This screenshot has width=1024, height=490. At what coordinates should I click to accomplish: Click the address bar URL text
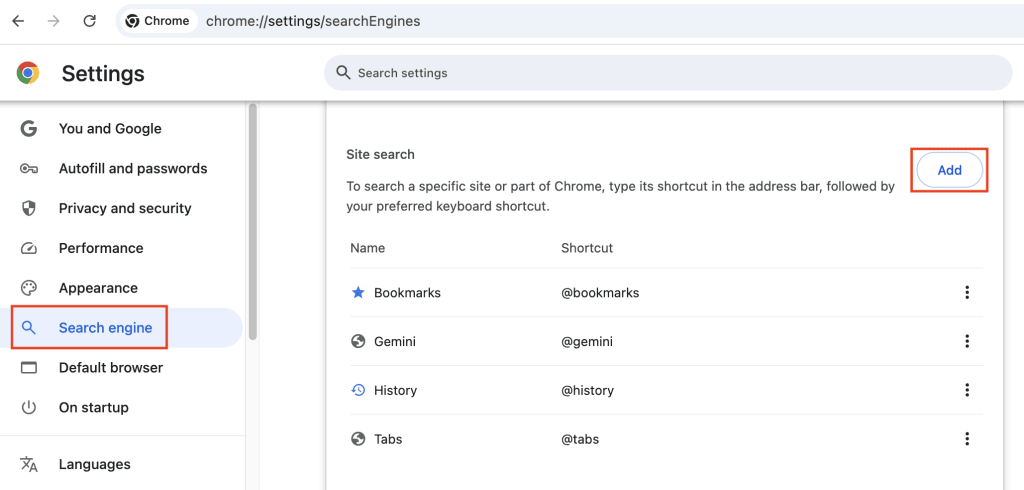(313, 21)
